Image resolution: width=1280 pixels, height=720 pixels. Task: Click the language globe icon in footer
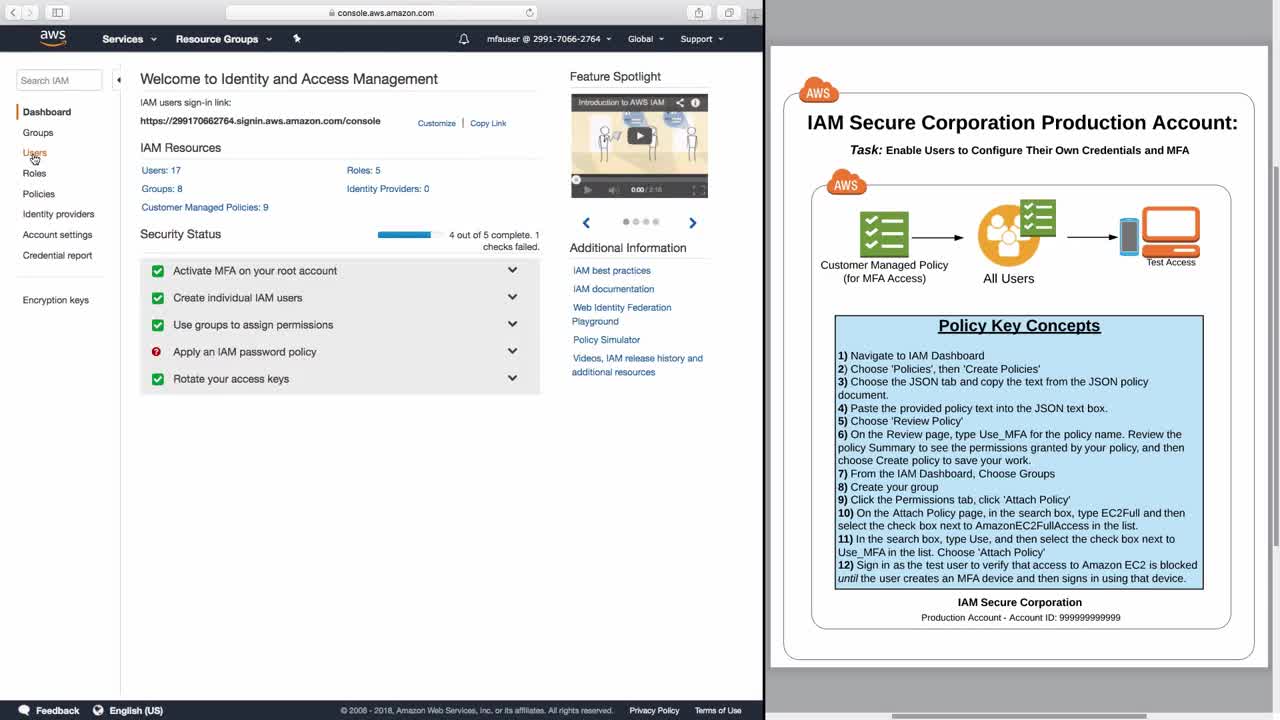point(98,710)
